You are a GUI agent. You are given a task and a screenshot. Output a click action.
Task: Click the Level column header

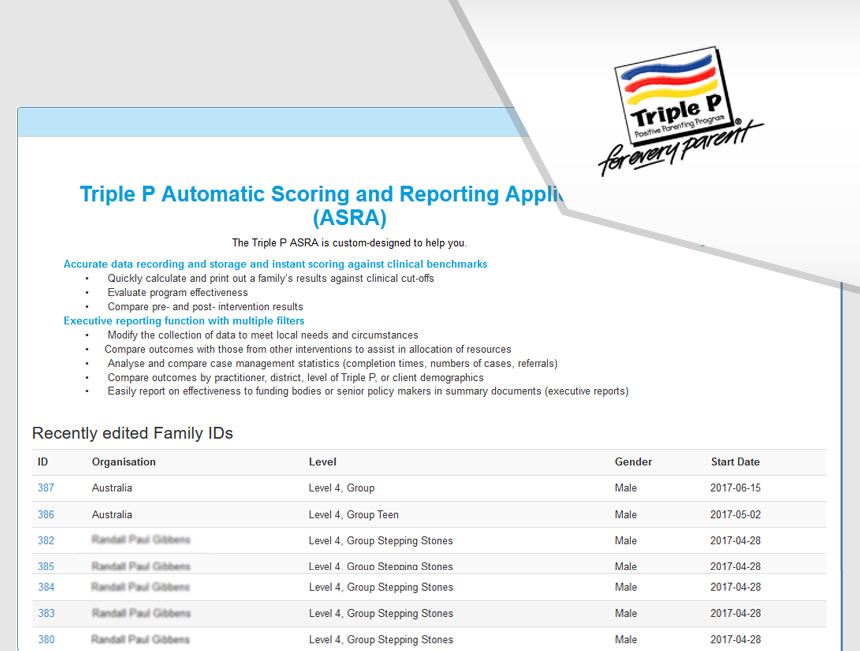point(322,462)
